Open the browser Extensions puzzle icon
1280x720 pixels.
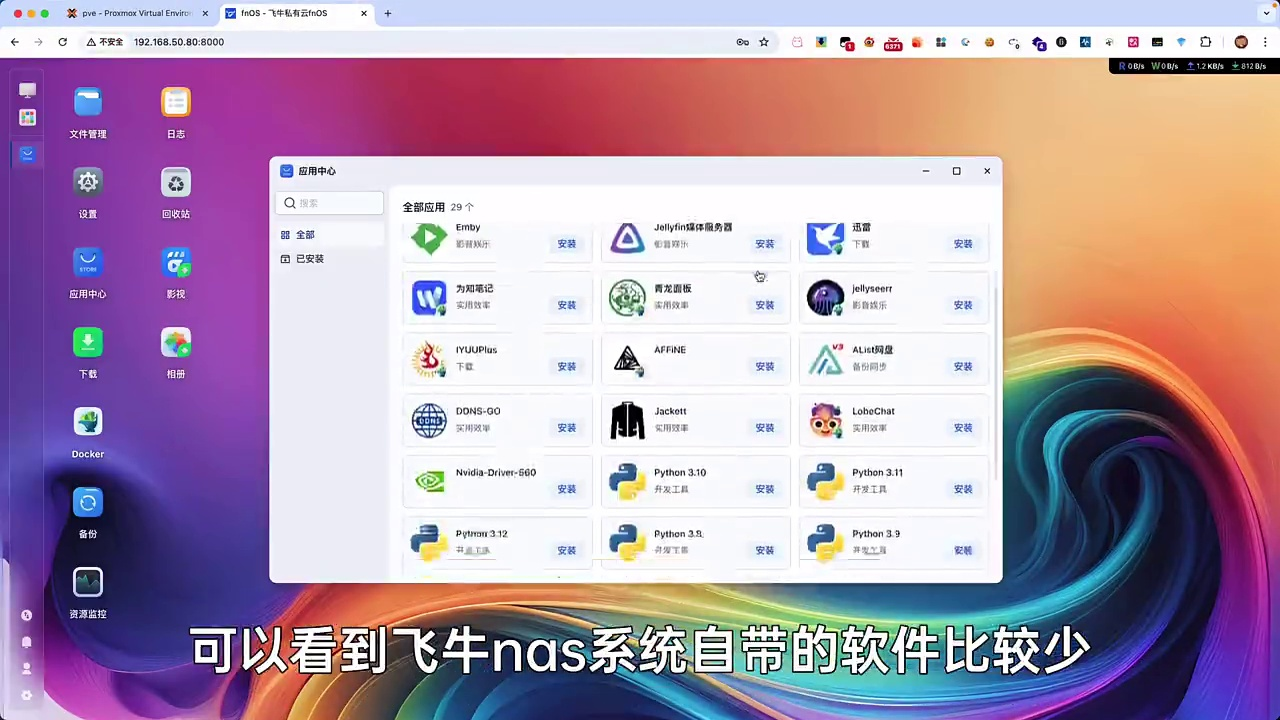click(x=1205, y=42)
